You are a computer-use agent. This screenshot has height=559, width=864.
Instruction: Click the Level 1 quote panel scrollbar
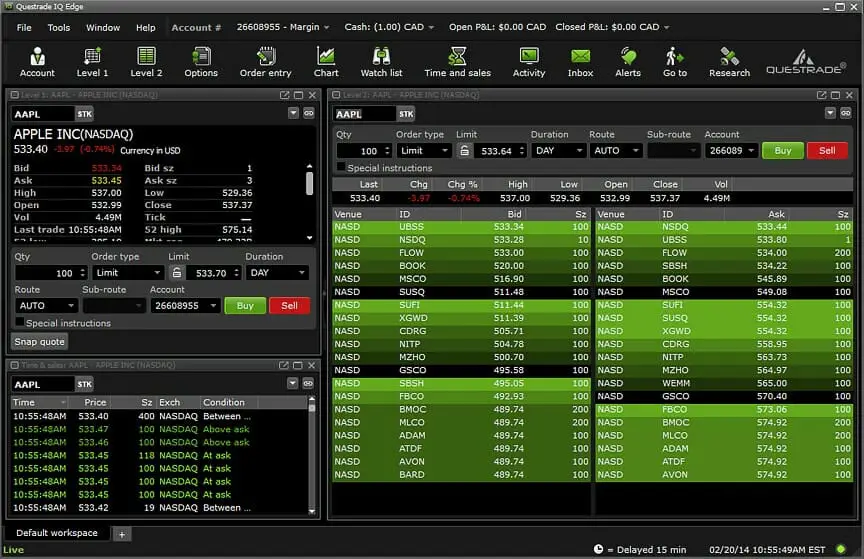pos(309,182)
